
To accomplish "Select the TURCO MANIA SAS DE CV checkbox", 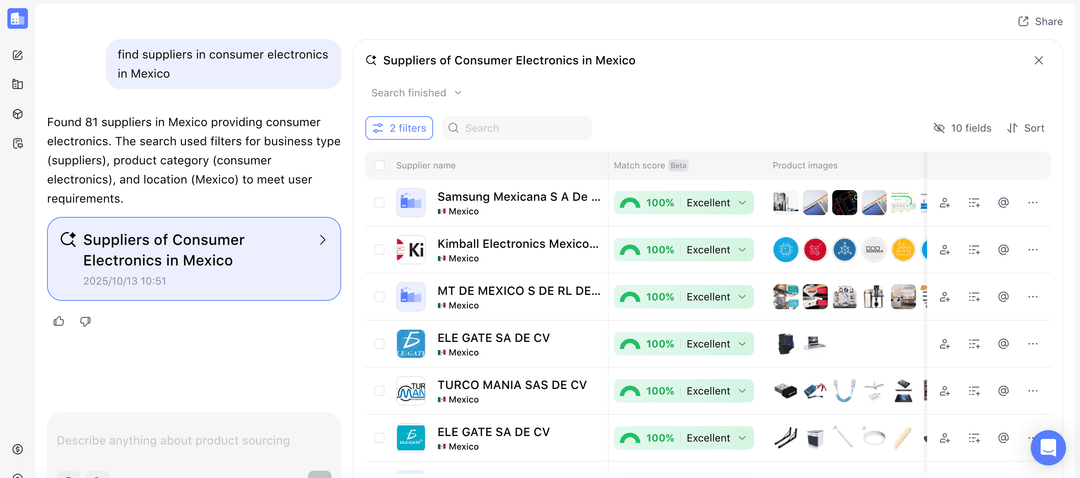I will (x=380, y=391).
